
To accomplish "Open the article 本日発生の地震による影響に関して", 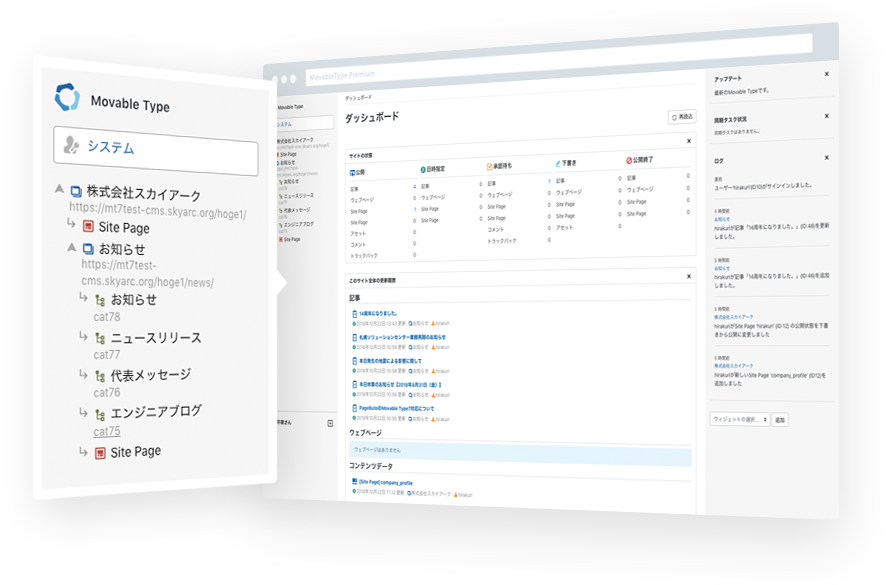I will 391,361.
